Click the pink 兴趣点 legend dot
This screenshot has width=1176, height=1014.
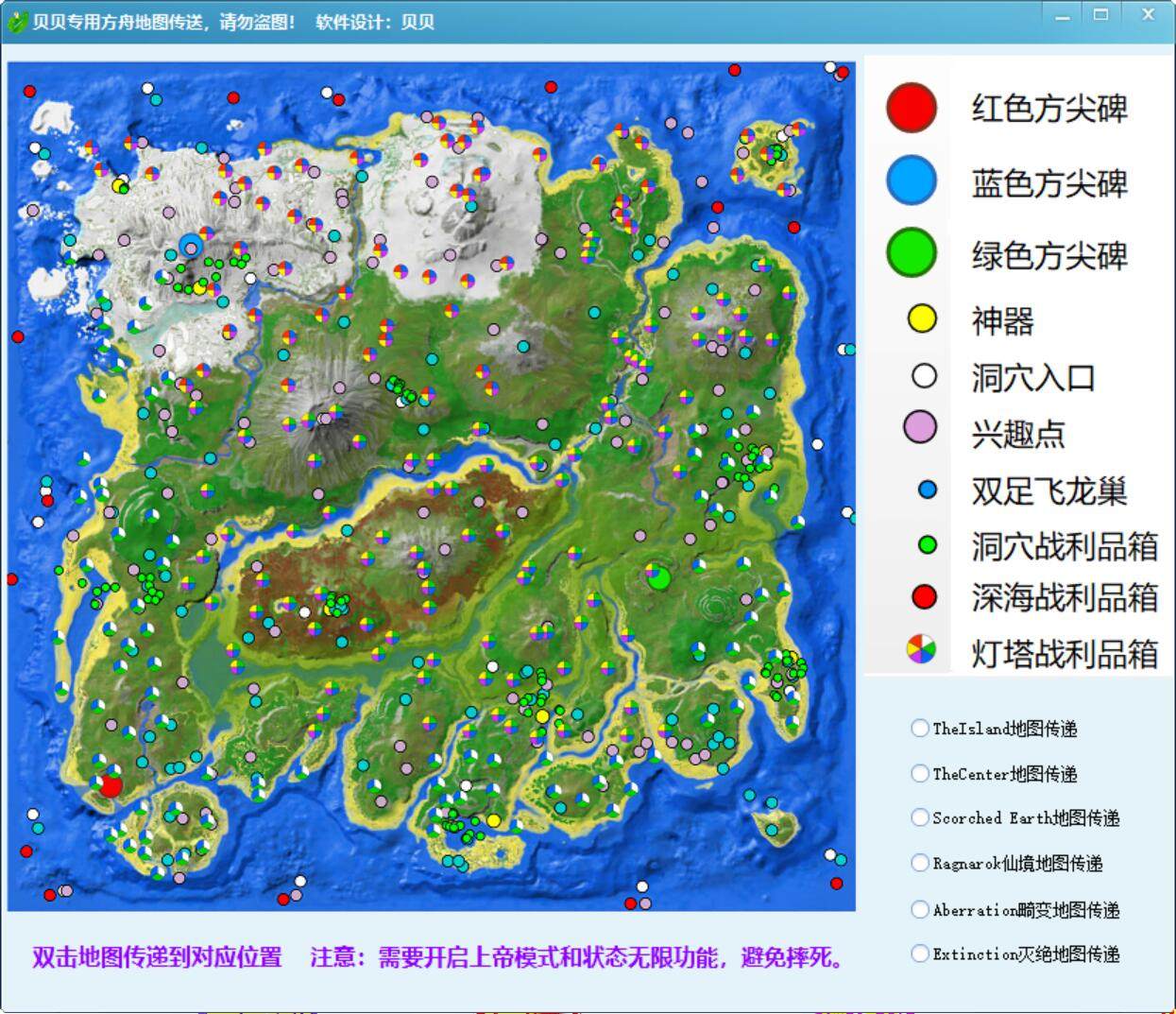point(921,427)
